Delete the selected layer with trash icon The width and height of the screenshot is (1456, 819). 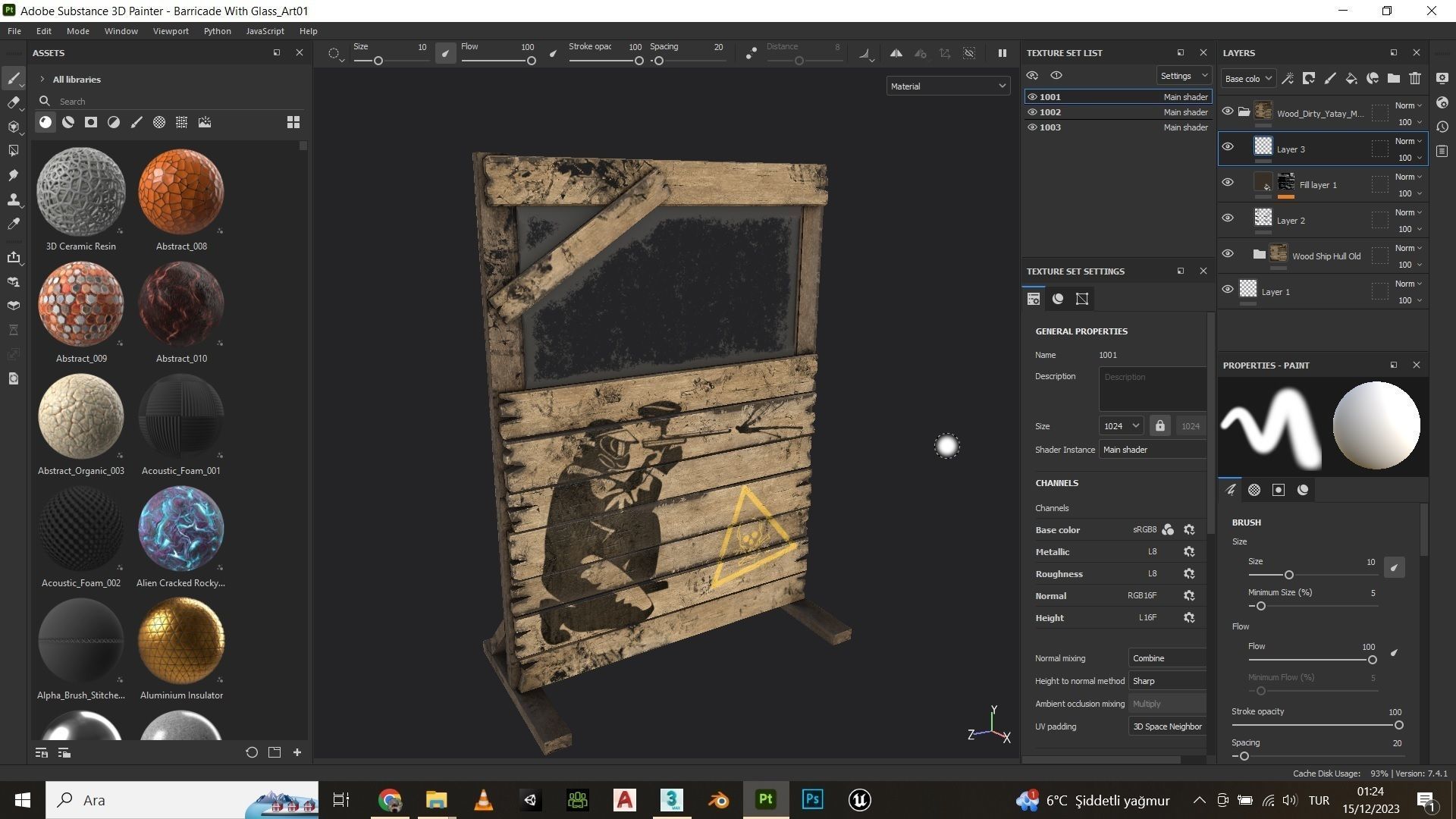click(x=1415, y=78)
